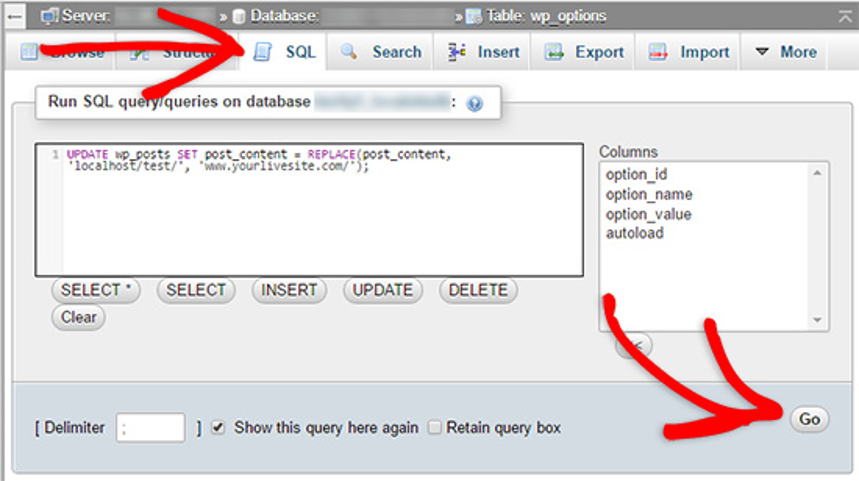Run the query with Go
Viewport: 859px width, 481px height.
[810, 419]
